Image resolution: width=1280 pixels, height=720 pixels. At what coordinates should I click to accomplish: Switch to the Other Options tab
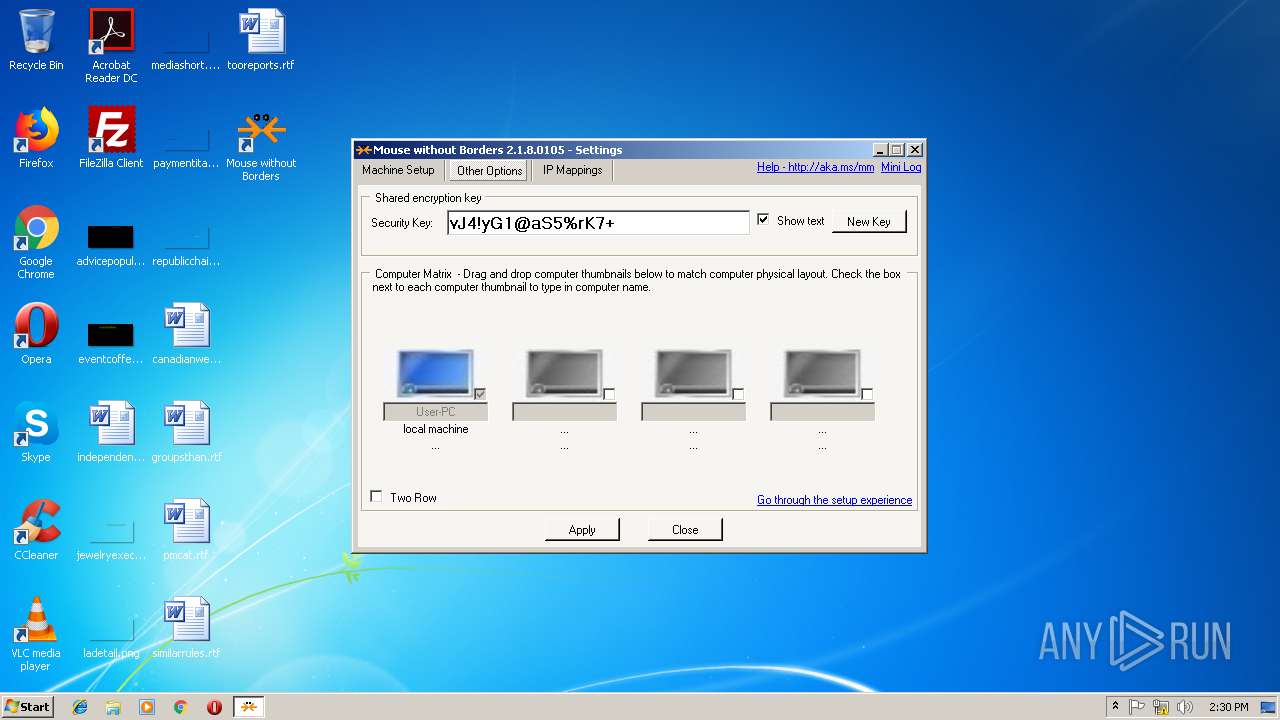[490, 171]
